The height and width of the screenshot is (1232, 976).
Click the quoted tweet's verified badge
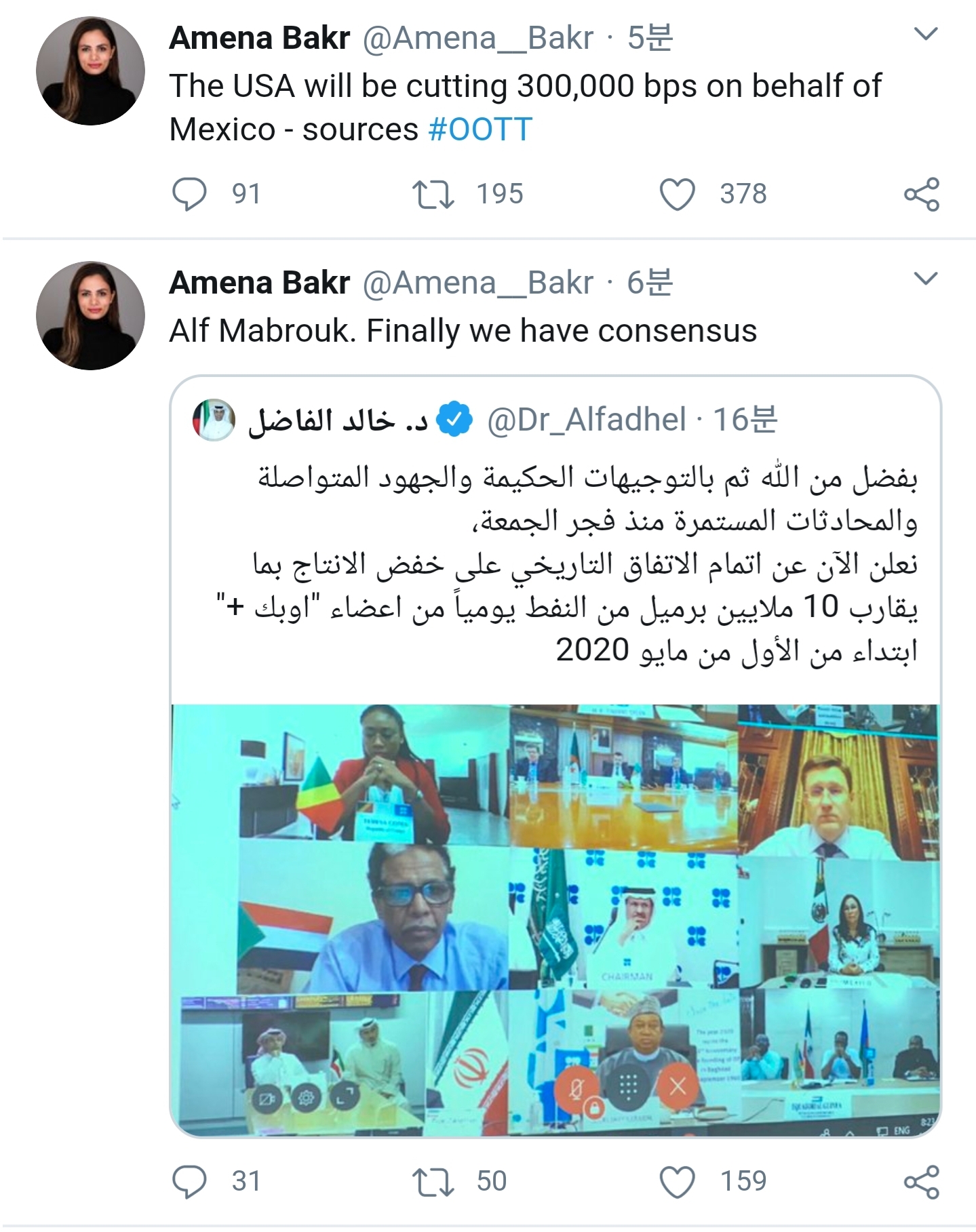tap(454, 420)
